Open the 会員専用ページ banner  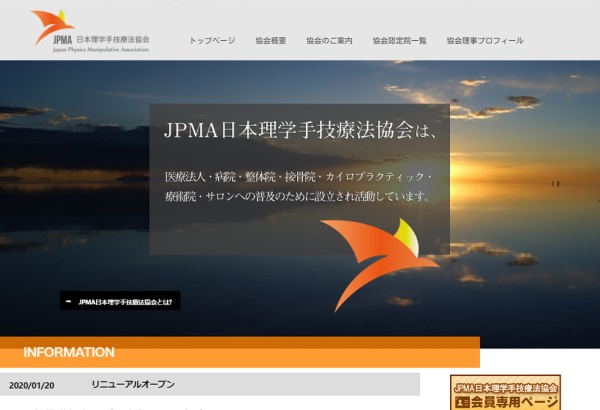505,393
